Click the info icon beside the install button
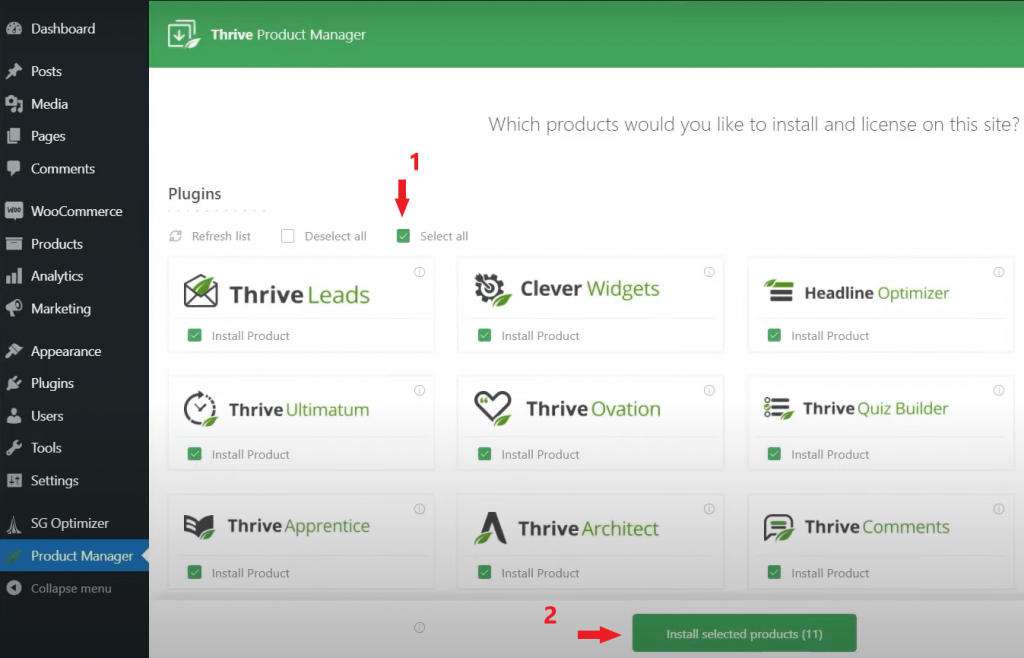1024x658 pixels. 419,628
